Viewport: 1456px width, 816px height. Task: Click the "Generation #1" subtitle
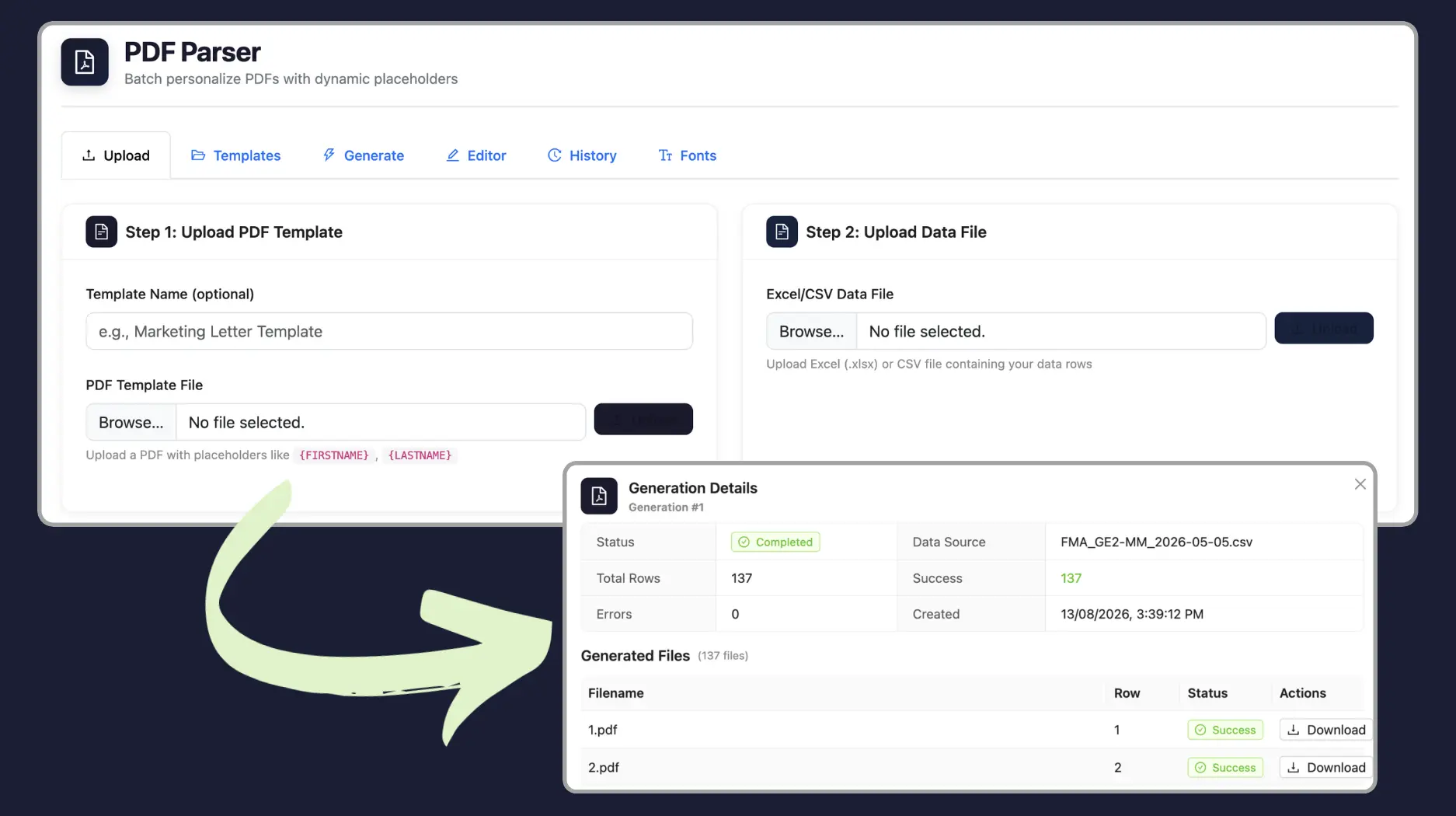(x=667, y=507)
